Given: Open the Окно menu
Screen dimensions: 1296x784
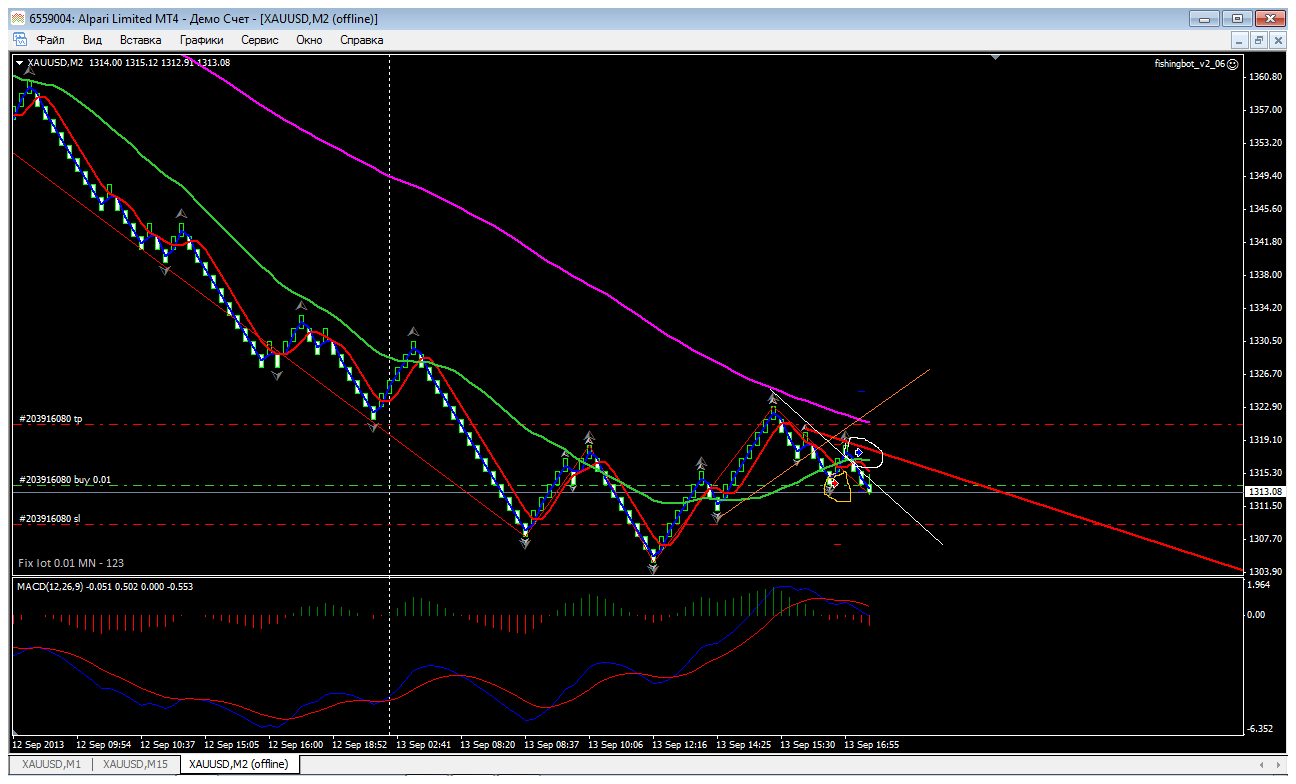Looking at the screenshot, I should pyautogui.click(x=309, y=40).
